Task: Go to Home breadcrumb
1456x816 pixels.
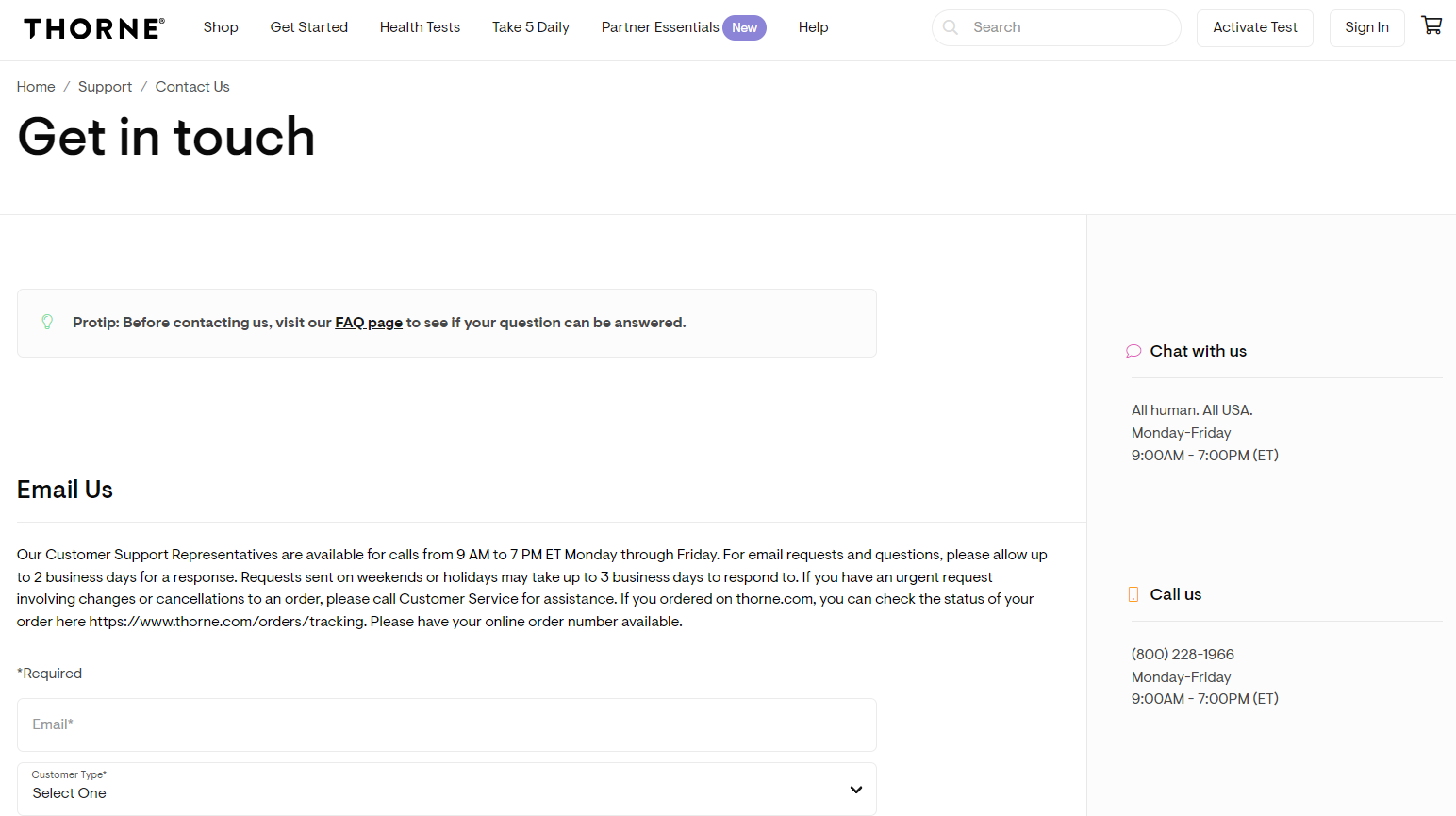Action: pyautogui.click(x=36, y=87)
